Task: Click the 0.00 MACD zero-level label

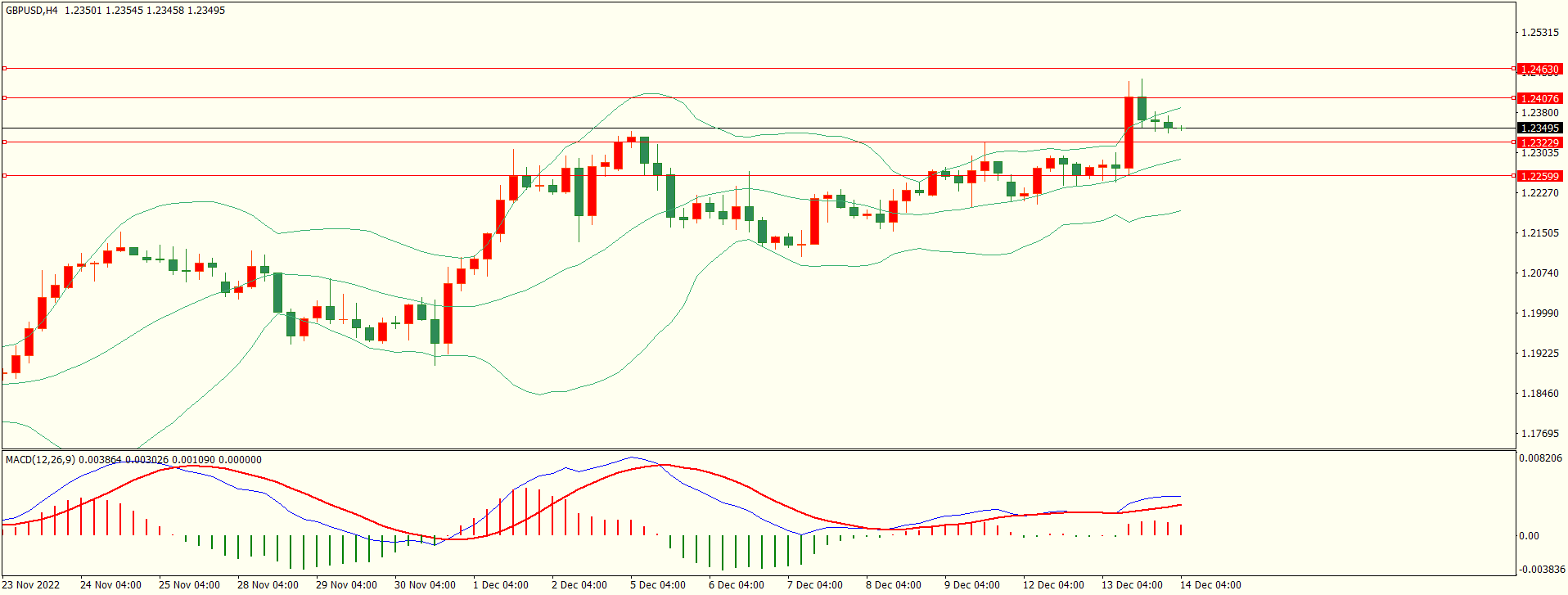Action: click(x=1529, y=536)
